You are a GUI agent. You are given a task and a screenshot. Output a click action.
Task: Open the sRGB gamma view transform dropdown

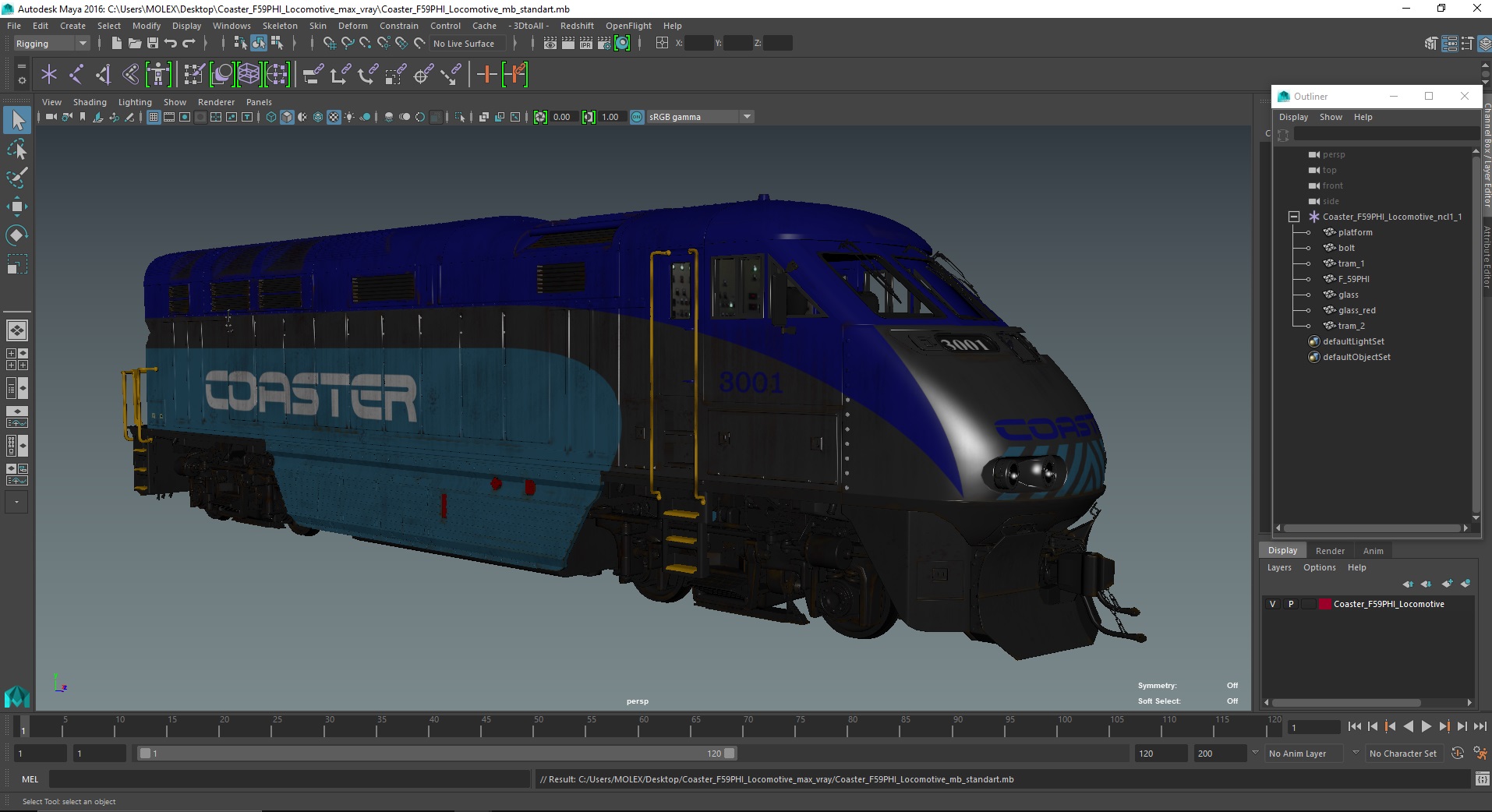pyautogui.click(x=700, y=117)
